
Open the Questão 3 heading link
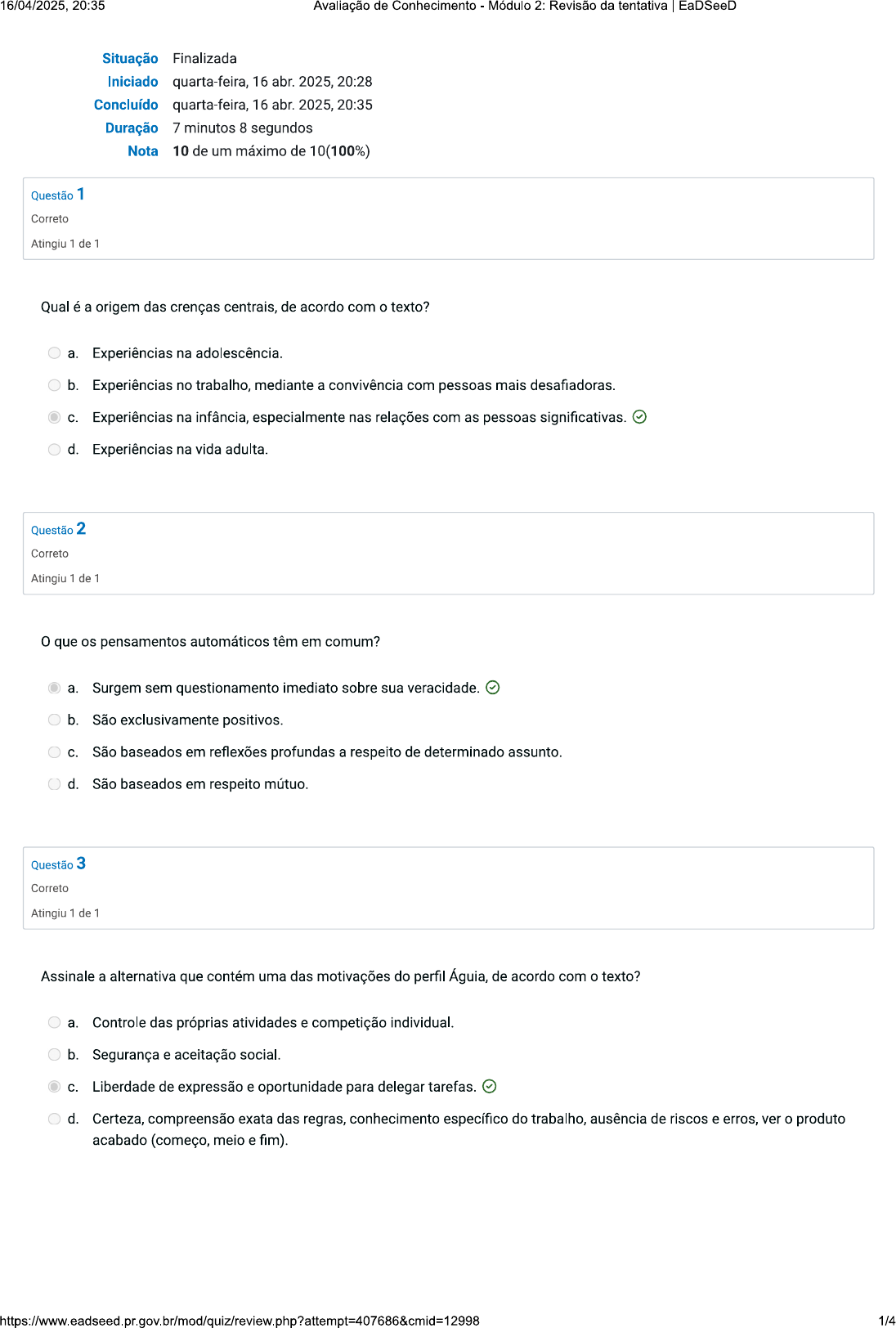[58, 864]
